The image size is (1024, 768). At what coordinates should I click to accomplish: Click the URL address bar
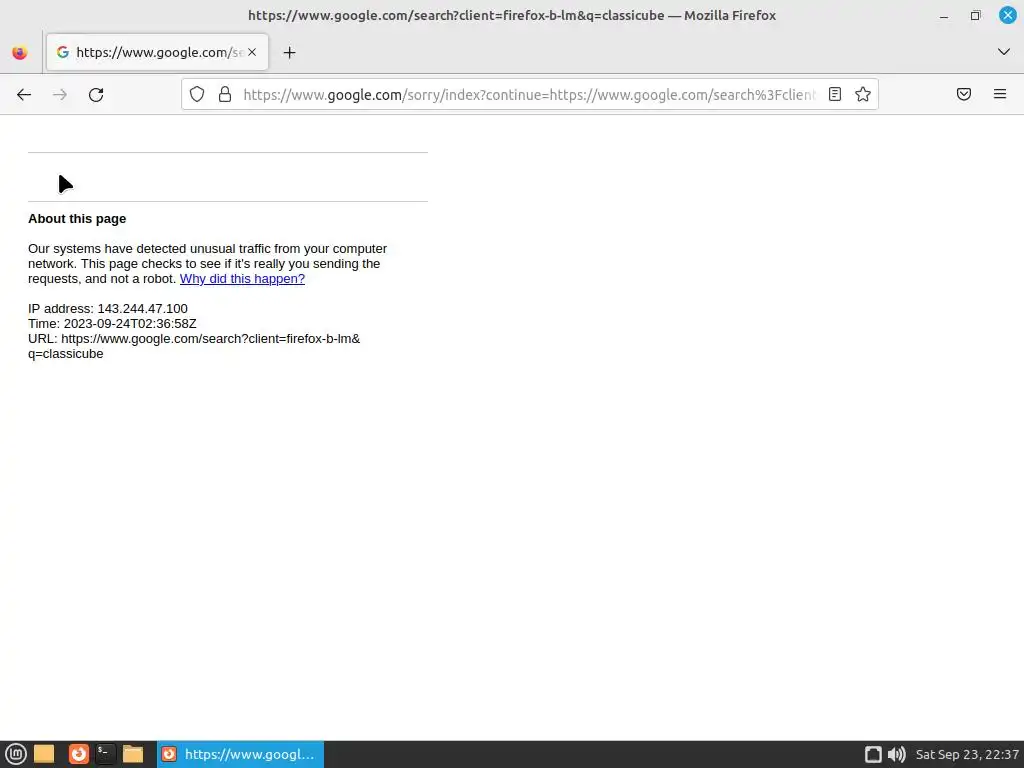pos(529,95)
